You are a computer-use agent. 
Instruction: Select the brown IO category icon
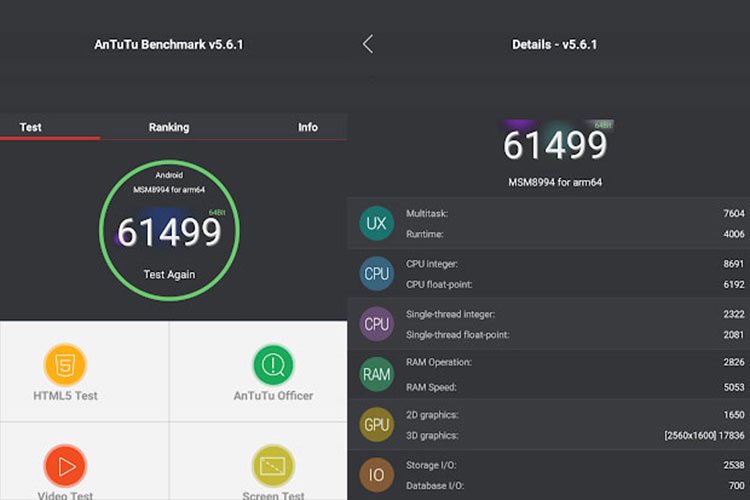[376, 475]
